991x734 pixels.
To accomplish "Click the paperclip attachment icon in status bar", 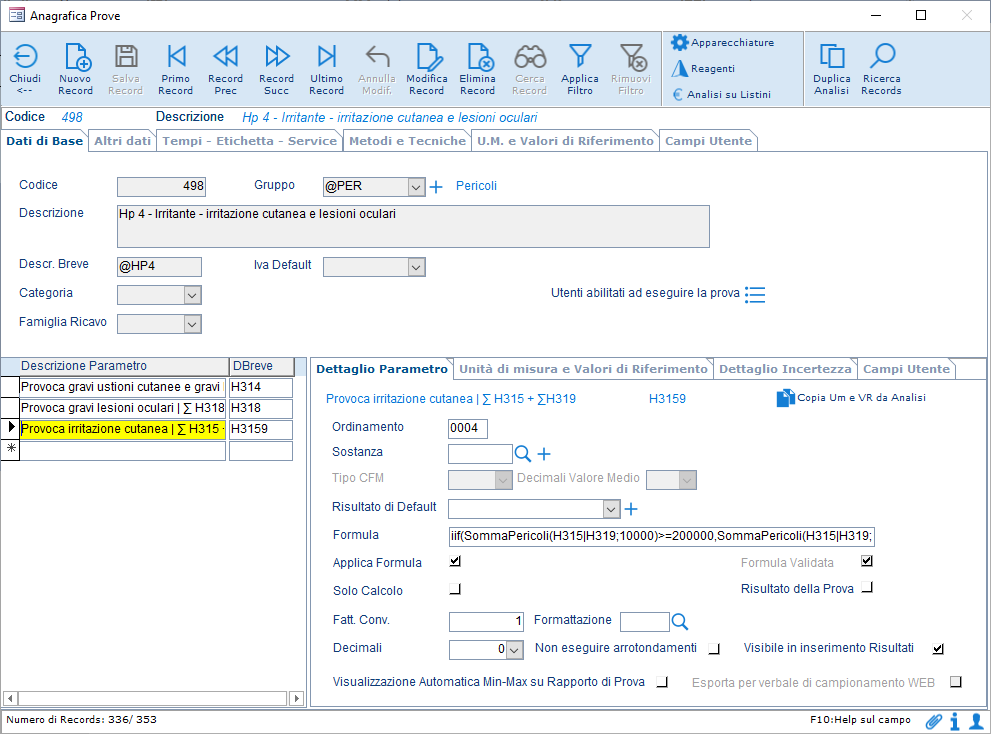I will (x=933, y=721).
